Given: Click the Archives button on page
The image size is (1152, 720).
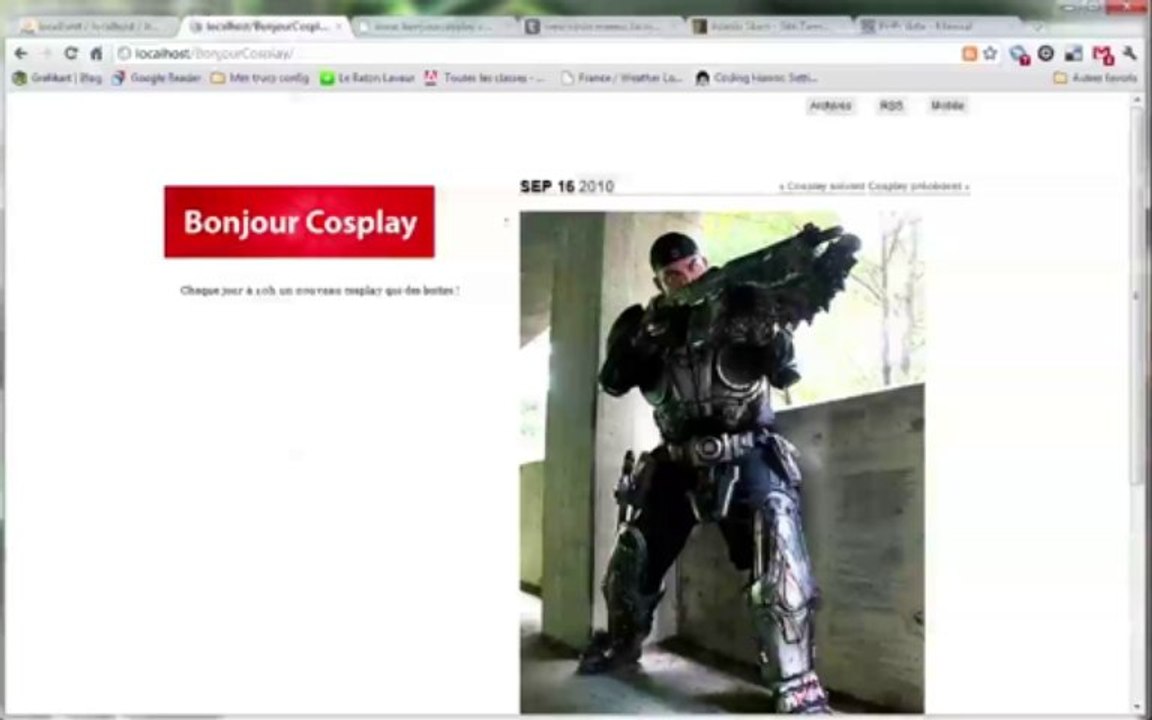Looking at the screenshot, I should (x=830, y=106).
